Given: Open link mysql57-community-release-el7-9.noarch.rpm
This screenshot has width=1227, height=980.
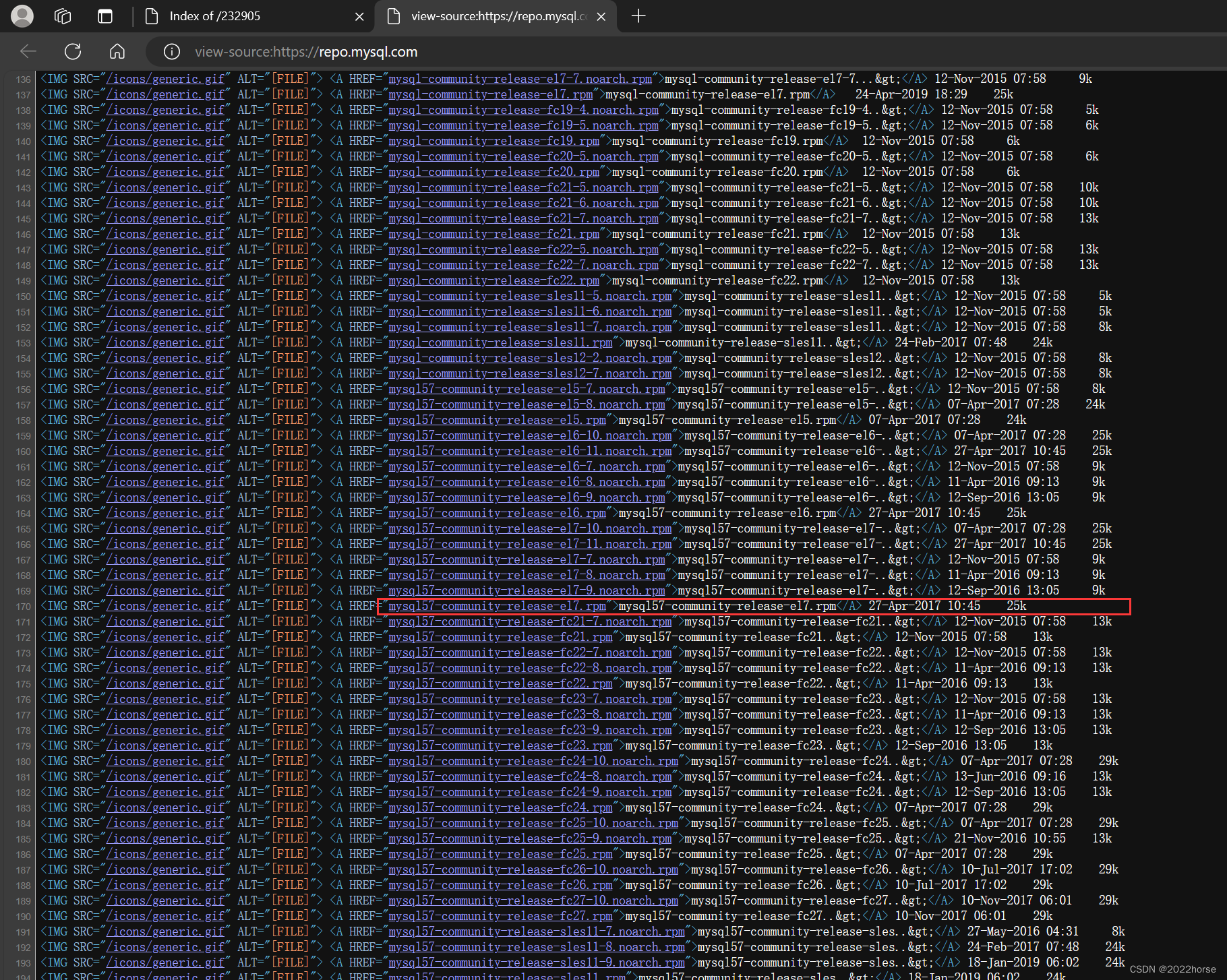Looking at the screenshot, I should pyautogui.click(x=527, y=590).
